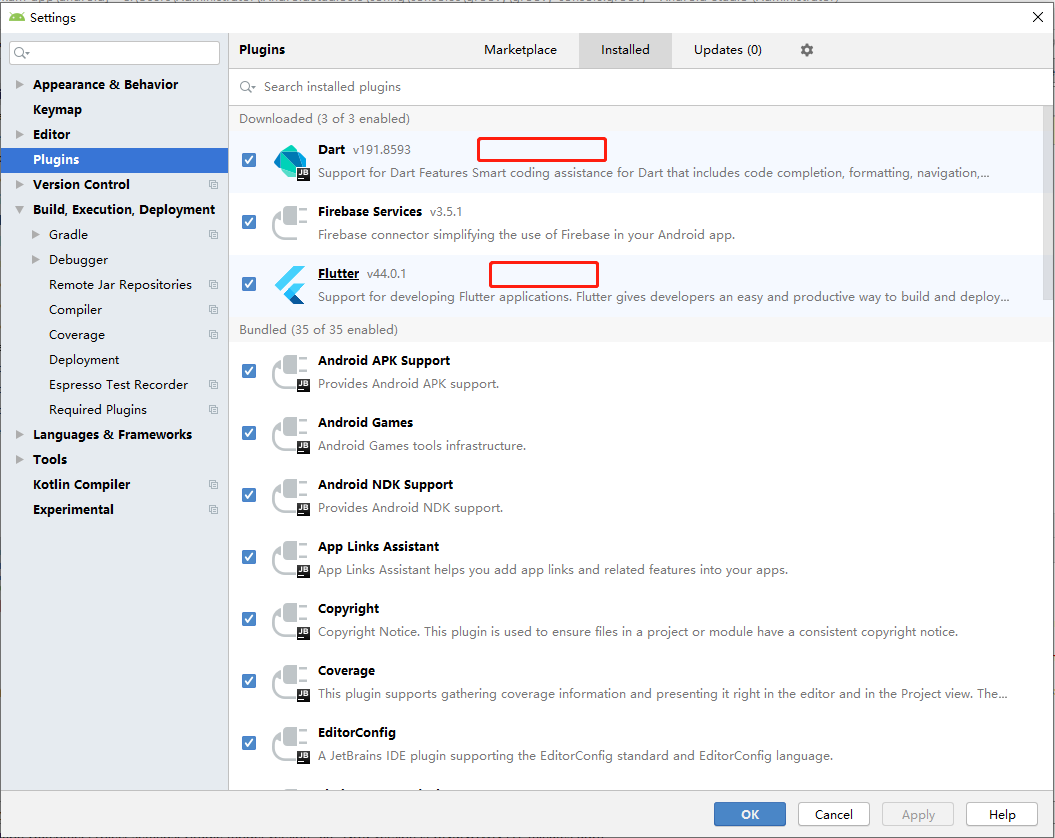Click the Search installed plugins field
This screenshot has width=1055, height=838.
point(639,87)
